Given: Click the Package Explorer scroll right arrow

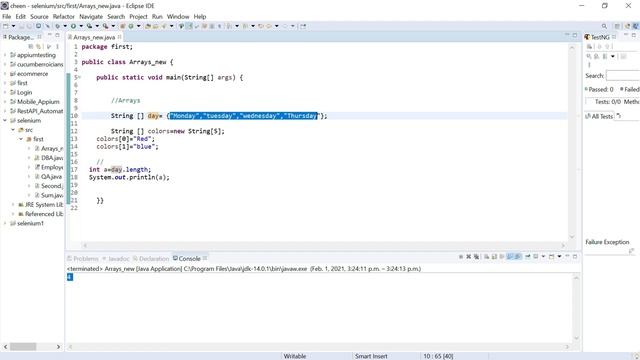Looking at the screenshot, I should (58, 347).
